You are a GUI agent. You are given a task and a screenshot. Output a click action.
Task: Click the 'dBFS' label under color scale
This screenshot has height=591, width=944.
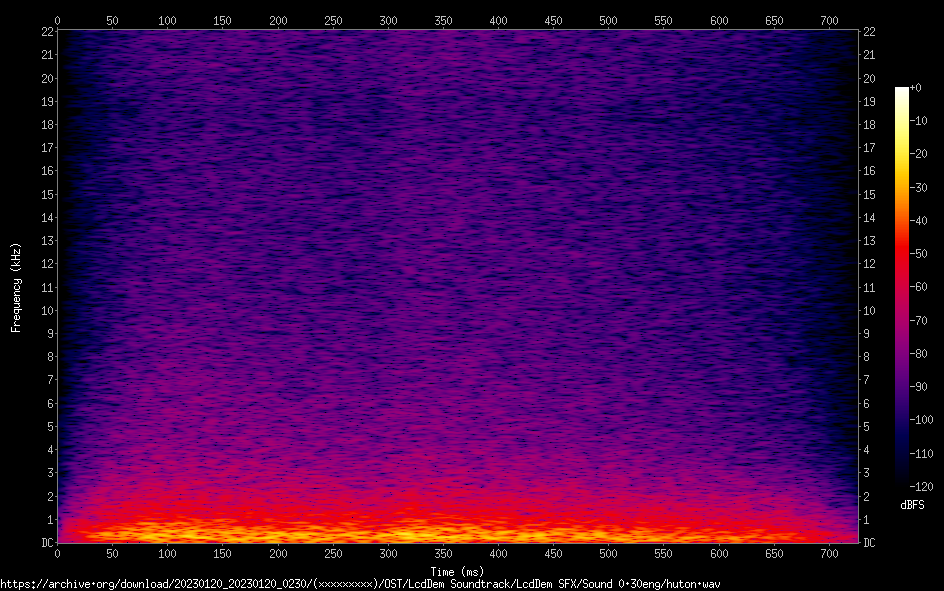point(912,505)
